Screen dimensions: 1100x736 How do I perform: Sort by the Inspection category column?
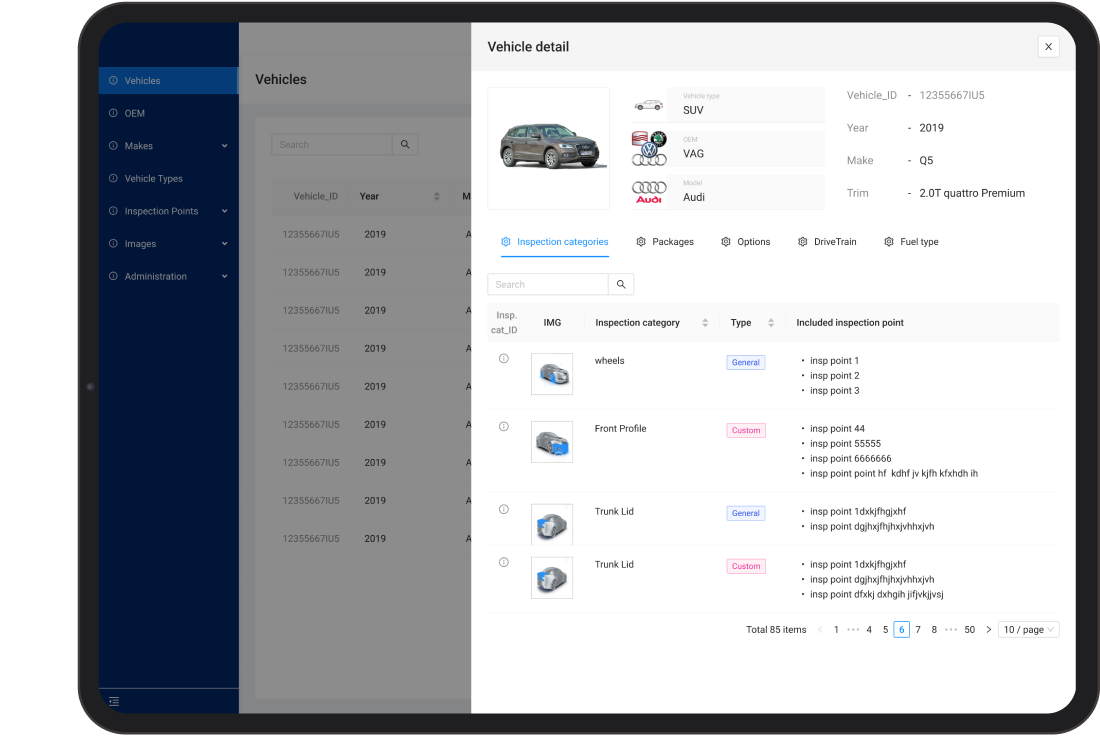click(x=705, y=323)
